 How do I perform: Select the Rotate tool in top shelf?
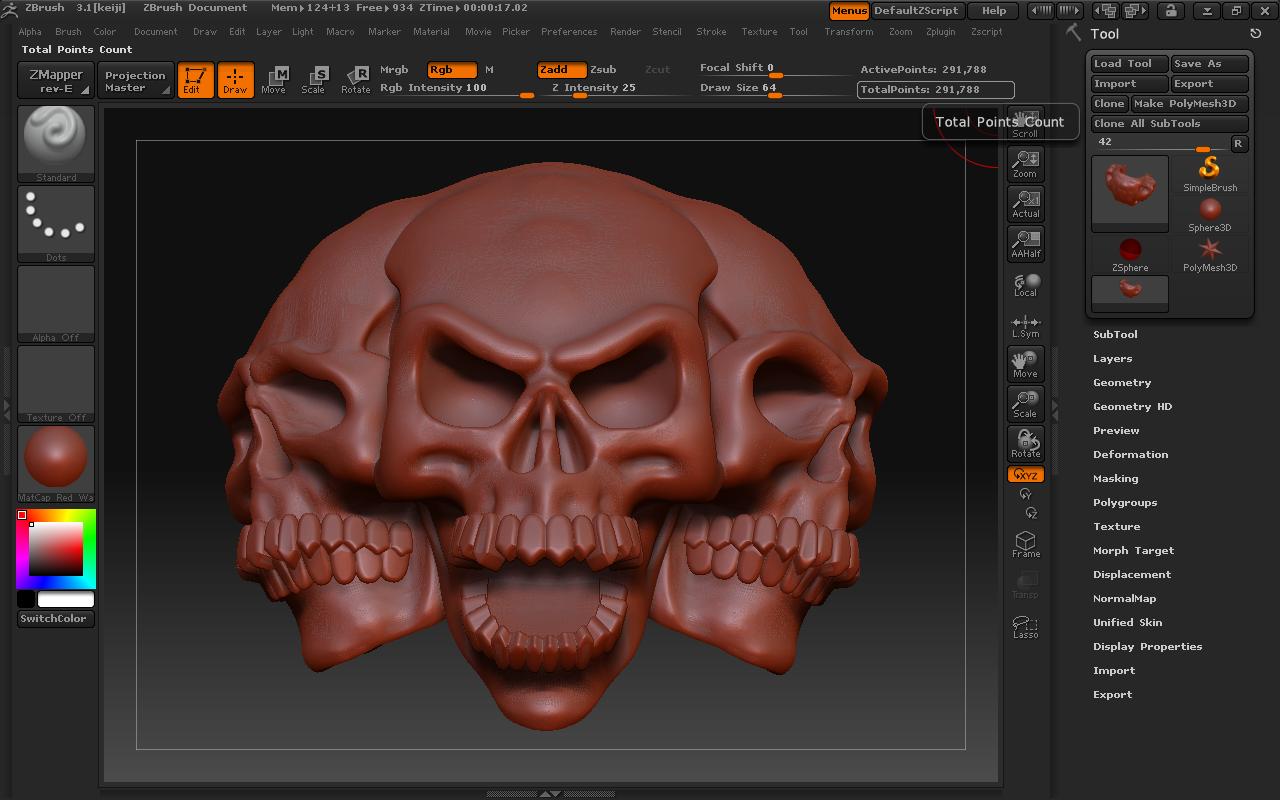[x=355, y=80]
